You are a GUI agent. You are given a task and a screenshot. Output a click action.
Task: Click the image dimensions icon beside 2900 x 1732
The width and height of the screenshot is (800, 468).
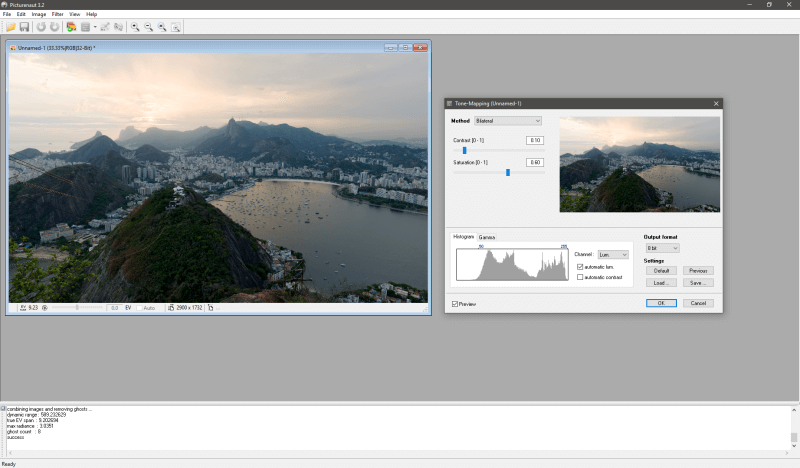(x=171, y=308)
